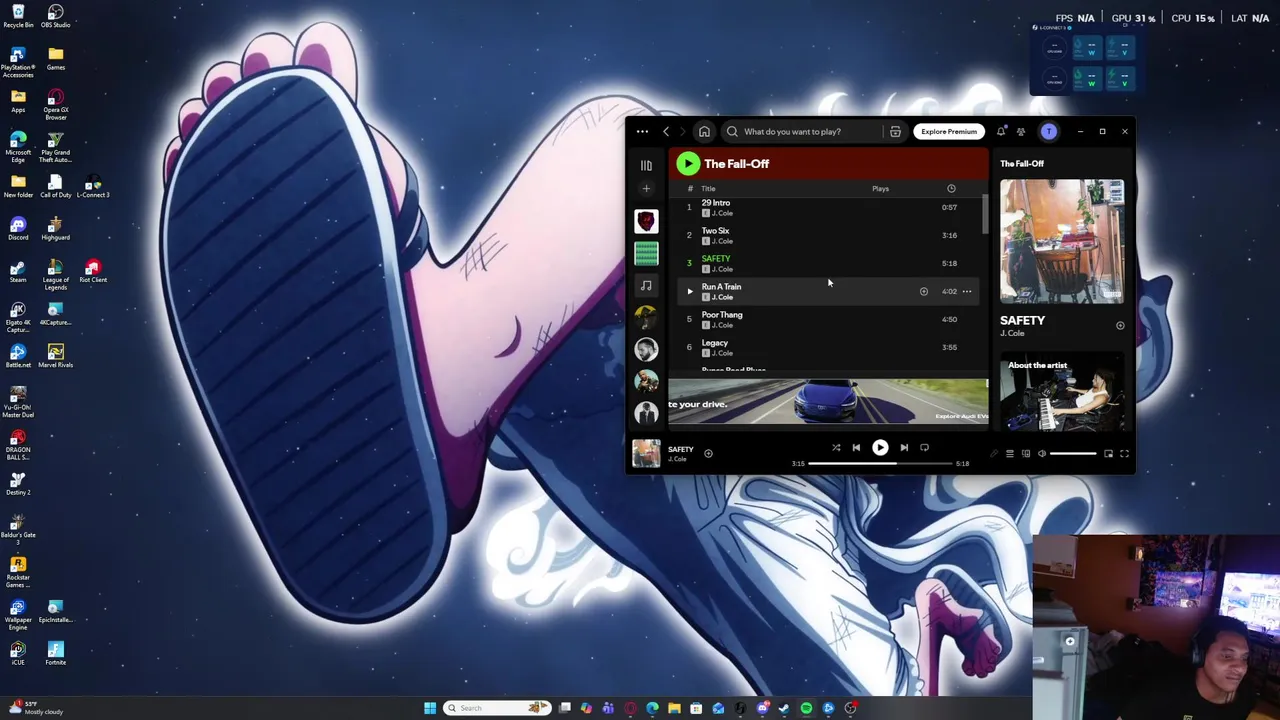Click The Fall-Off title in the right panel
This screenshot has width=1280, height=720.
click(x=1022, y=164)
